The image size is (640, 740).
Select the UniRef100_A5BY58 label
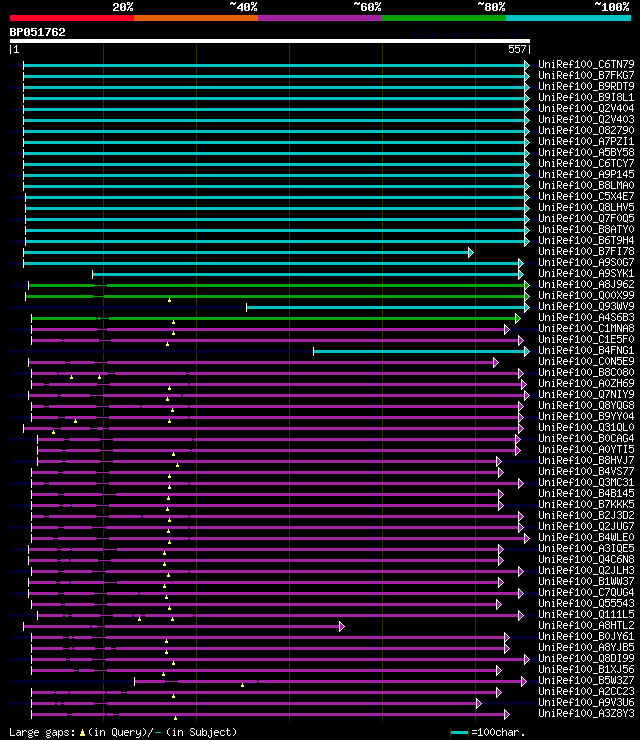586,152
